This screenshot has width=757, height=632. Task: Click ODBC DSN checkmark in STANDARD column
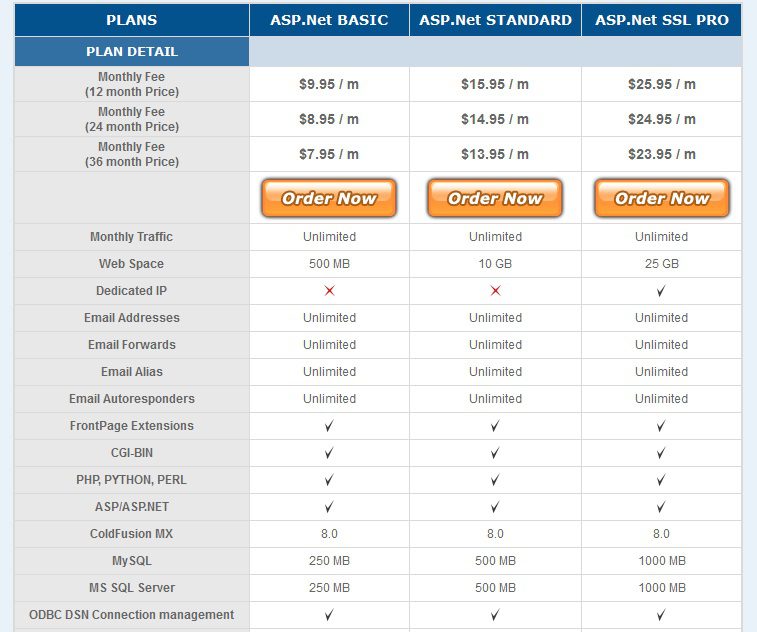click(495, 615)
